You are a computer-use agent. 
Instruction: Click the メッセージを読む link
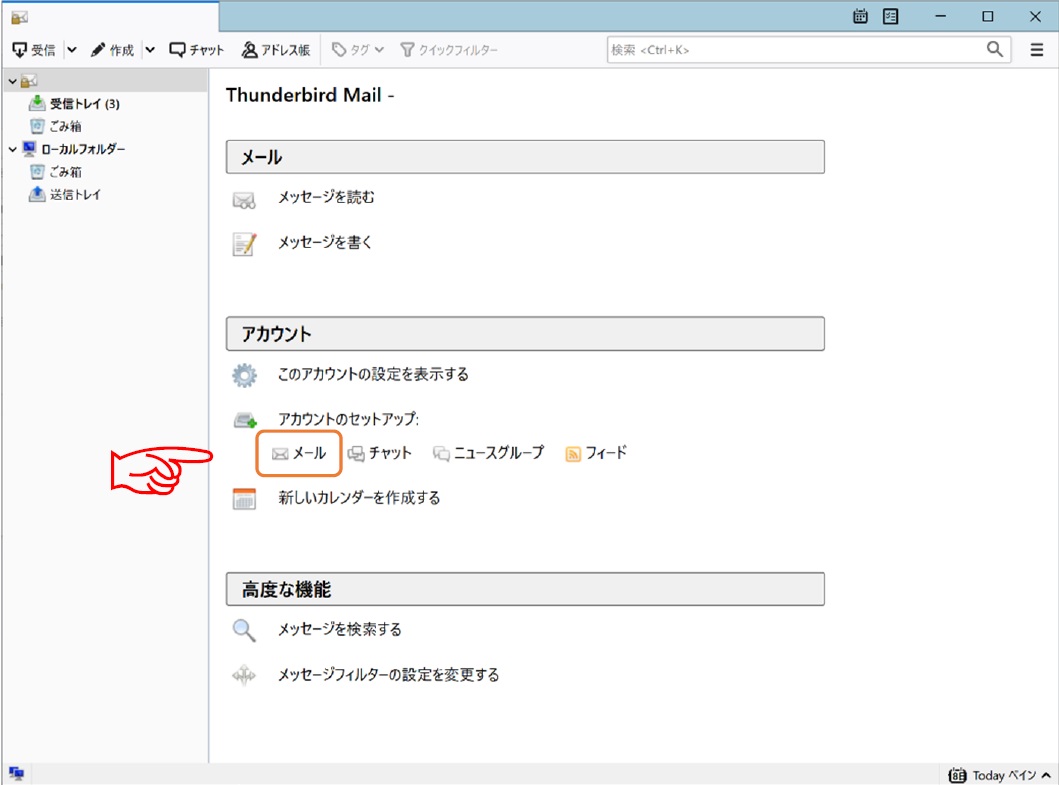[x=326, y=197]
